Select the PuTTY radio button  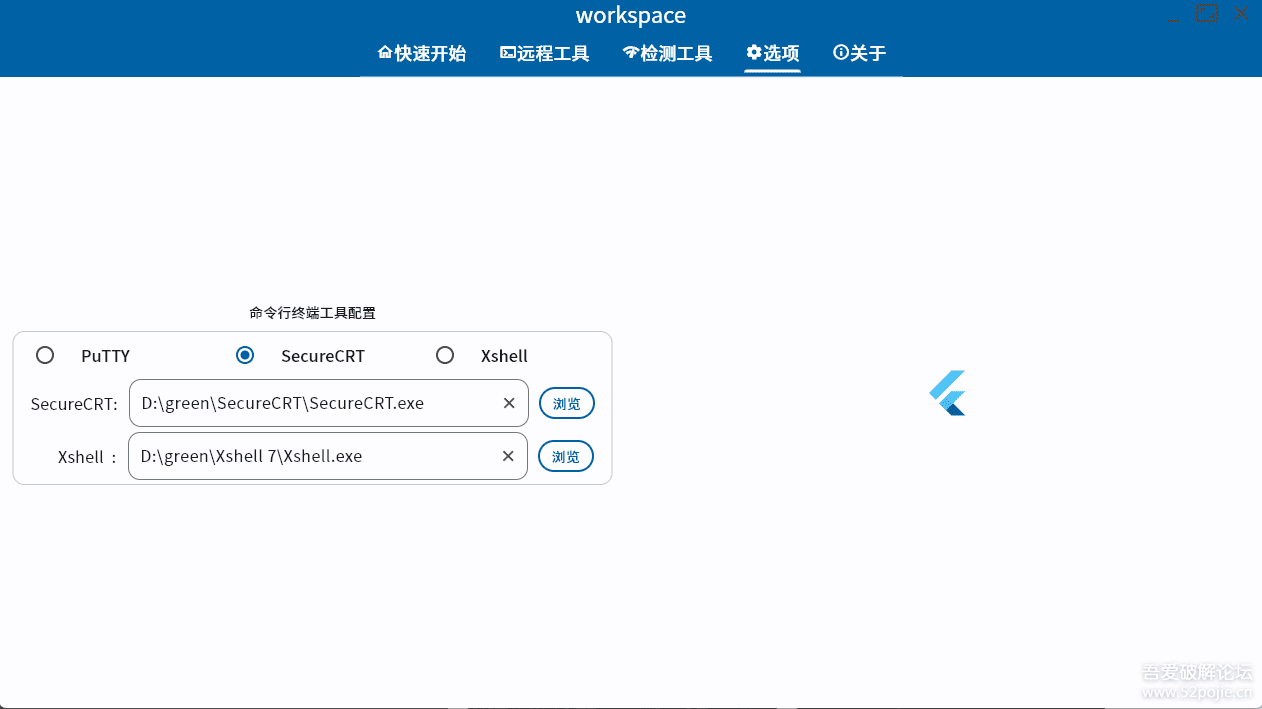pos(45,355)
